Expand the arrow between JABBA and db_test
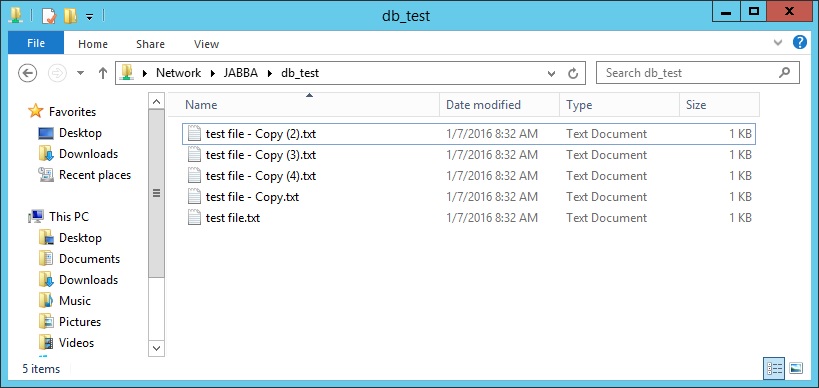 coord(270,73)
